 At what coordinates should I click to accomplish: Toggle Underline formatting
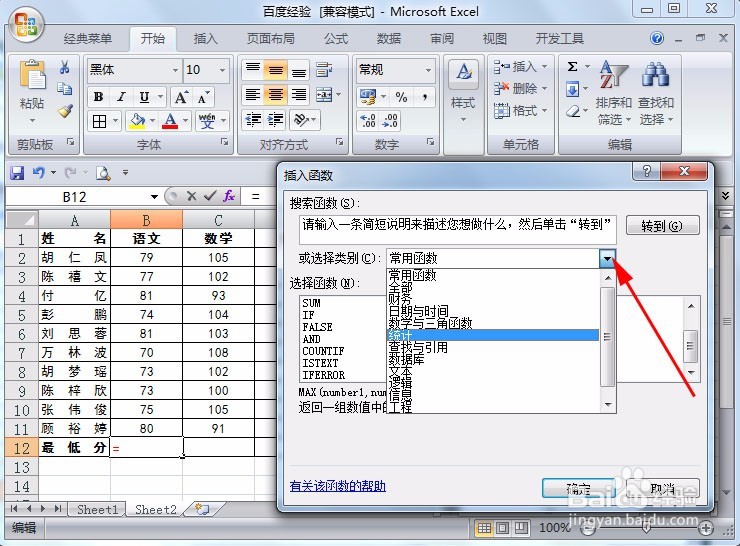pyautogui.click(x=144, y=97)
